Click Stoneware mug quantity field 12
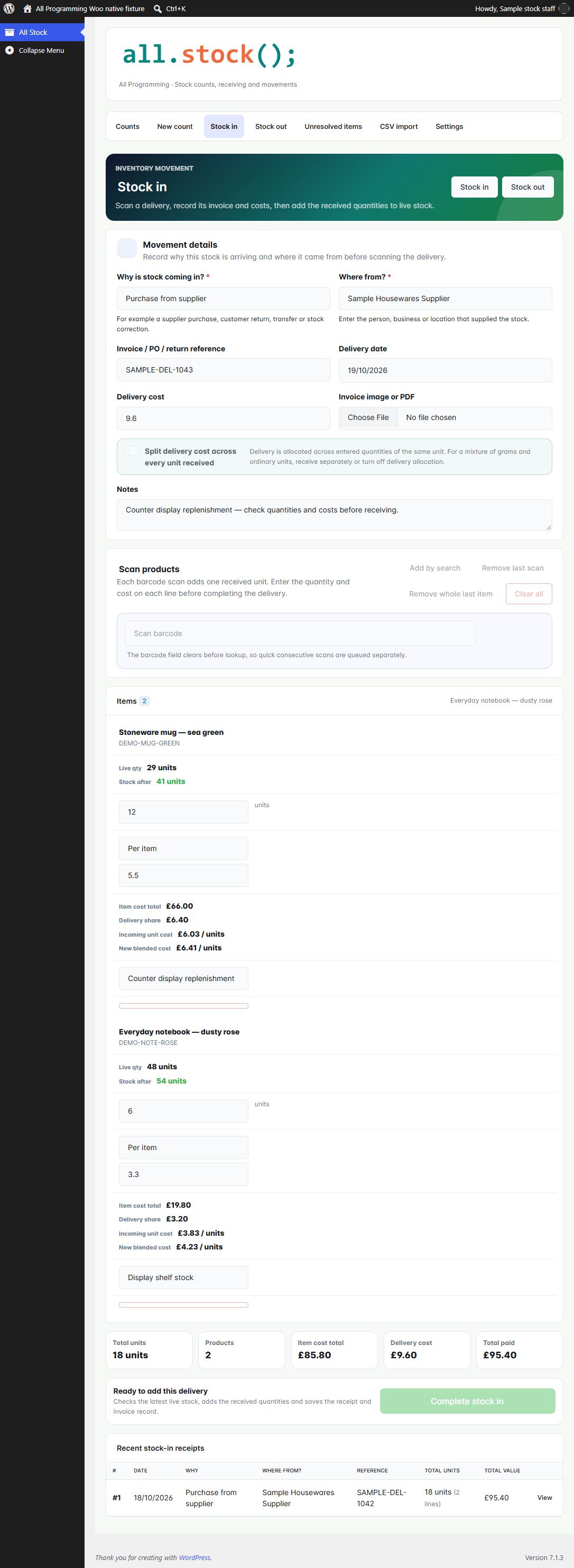Viewport: 574px width, 1568px height. [x=183, y=812]
